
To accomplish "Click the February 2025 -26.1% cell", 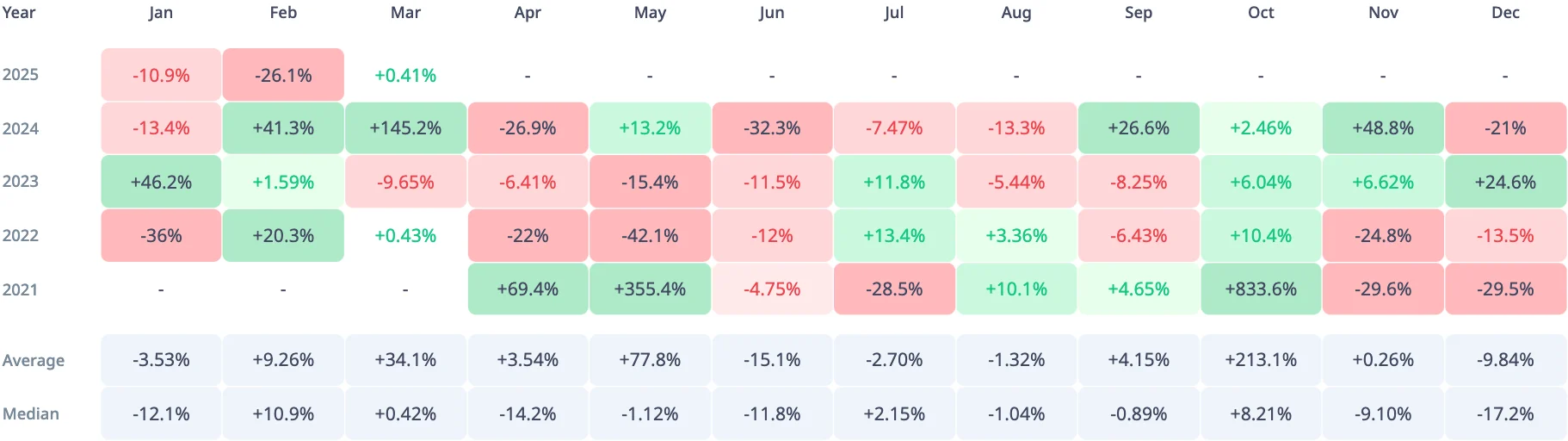I will (x=283, y=75).
